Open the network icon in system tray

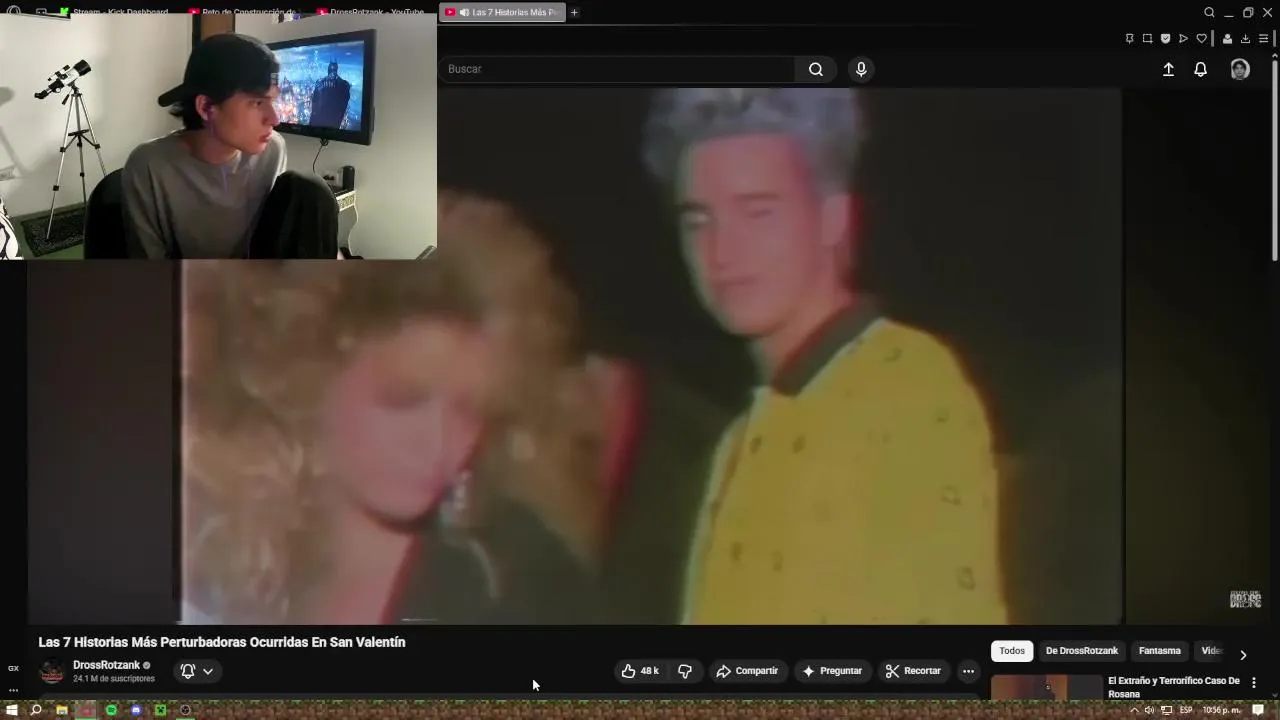click(1167, 710)
